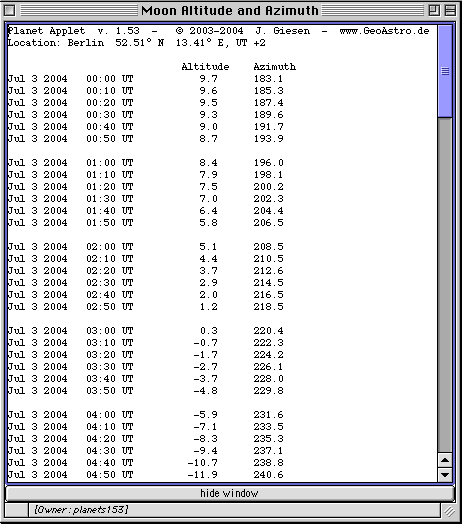This screenshot has width=462, height=524.
Task: Click the close box in the title bar
Action: tap(9, 11)
